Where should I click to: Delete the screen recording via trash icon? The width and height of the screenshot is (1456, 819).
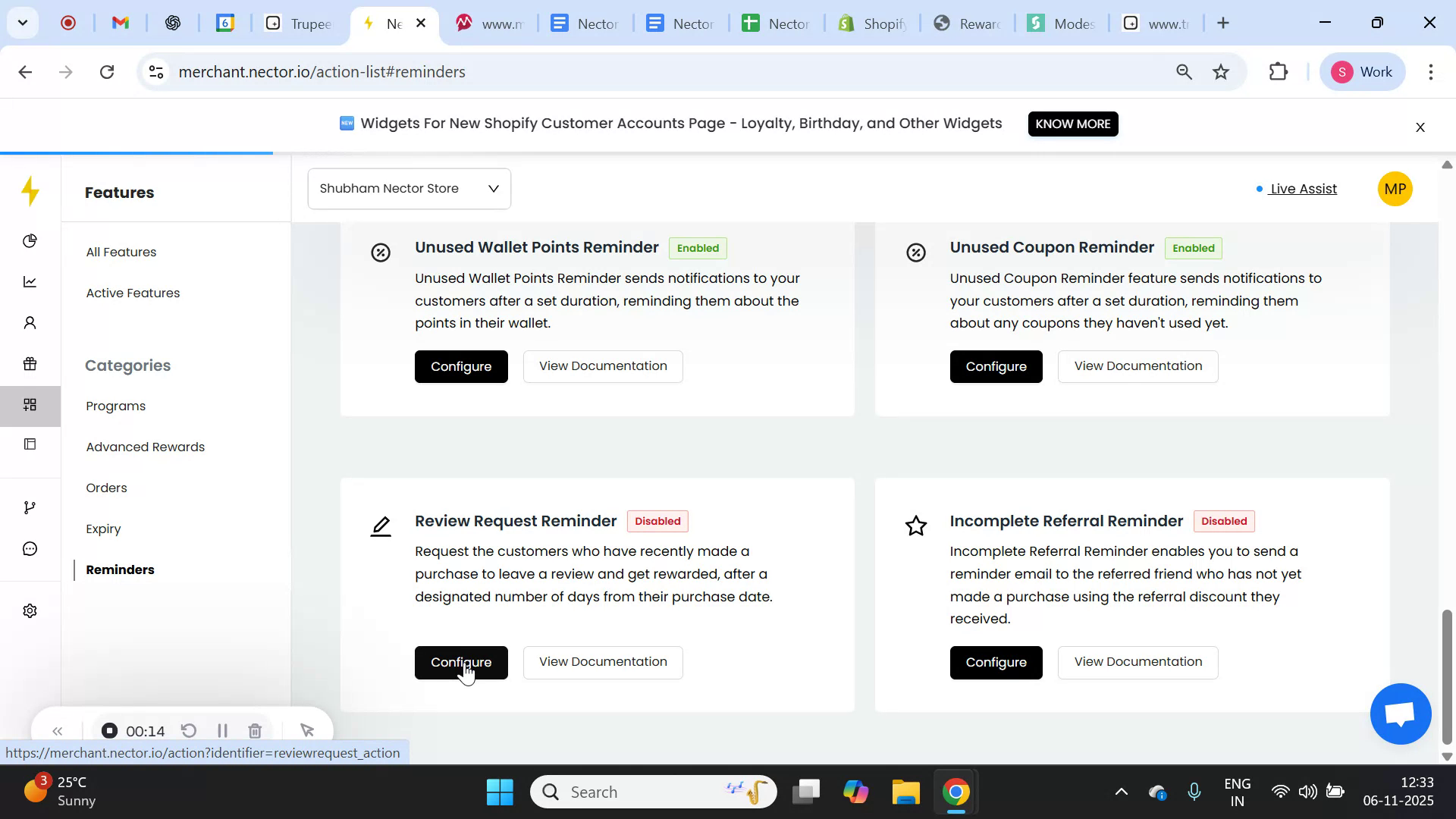click(254, 730)
